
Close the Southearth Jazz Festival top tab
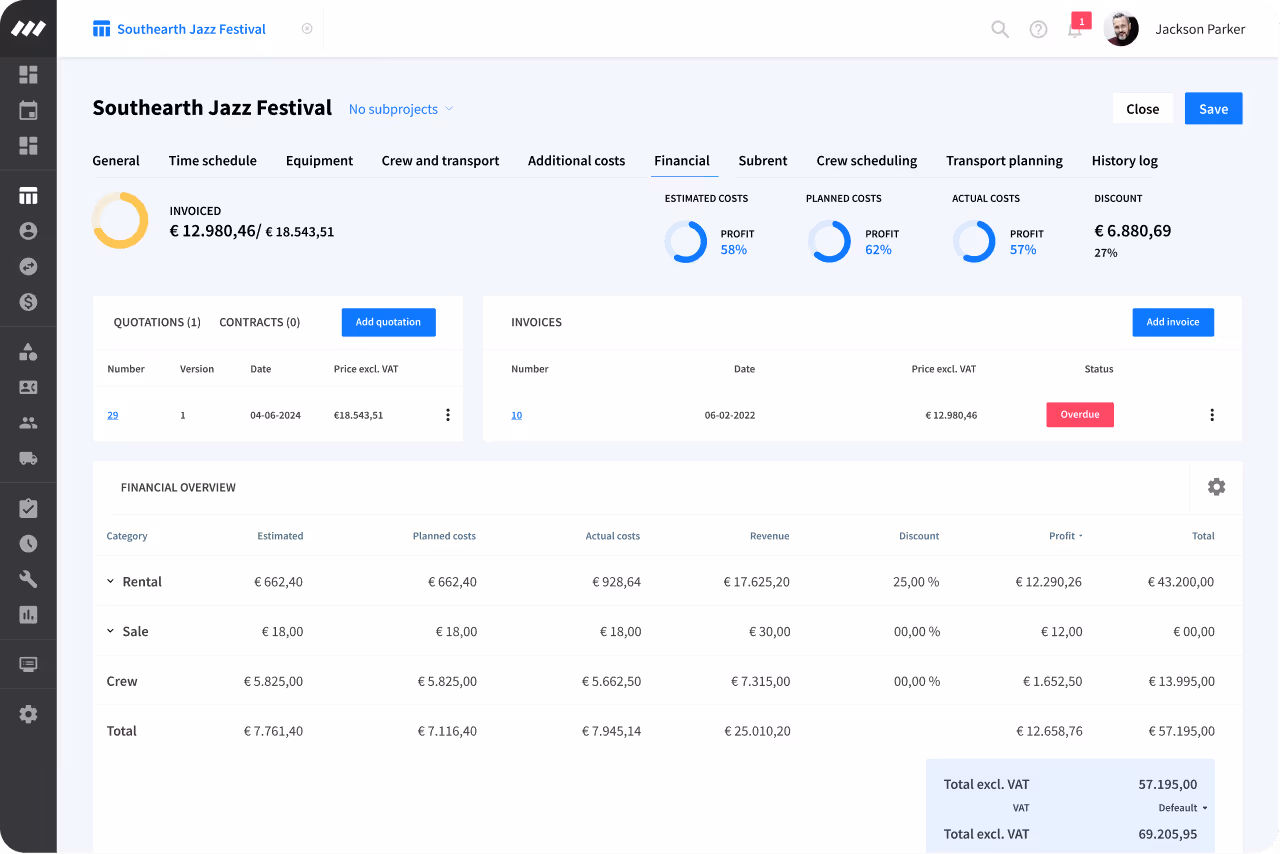307,29
